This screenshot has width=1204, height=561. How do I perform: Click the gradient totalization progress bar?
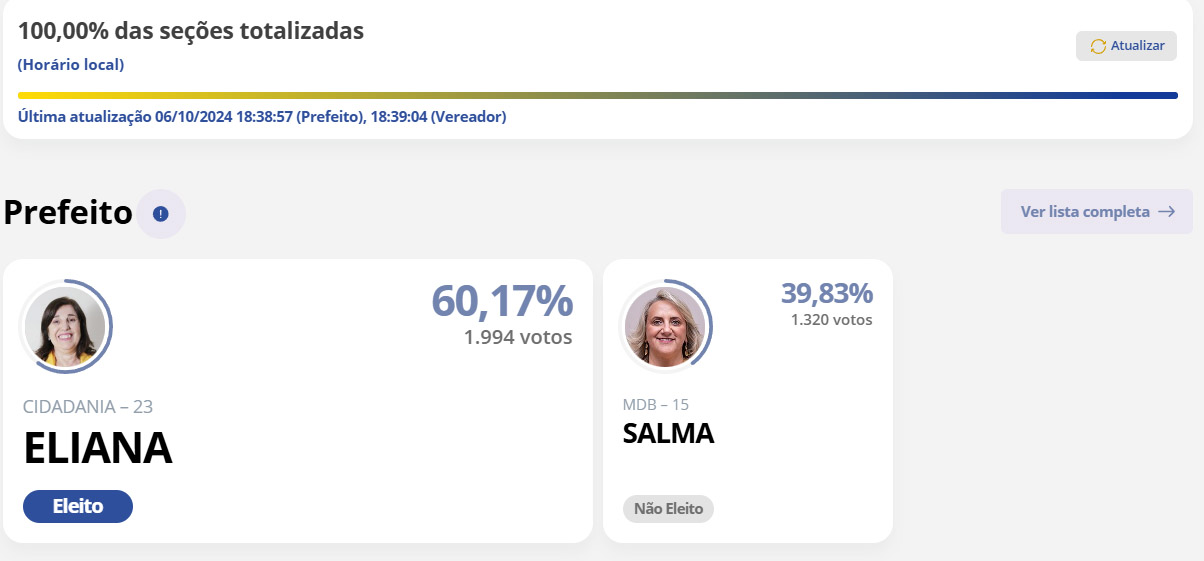[x=597, y=96]
